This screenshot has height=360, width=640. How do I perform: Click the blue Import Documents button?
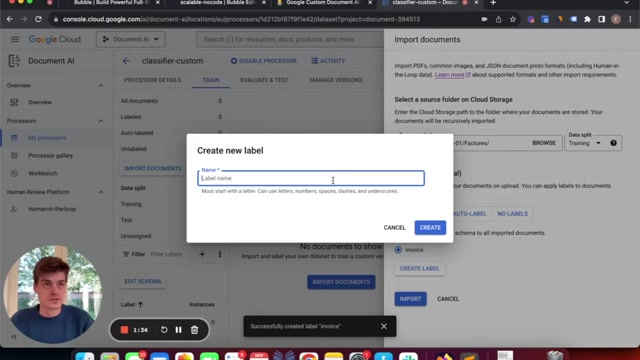341,282
